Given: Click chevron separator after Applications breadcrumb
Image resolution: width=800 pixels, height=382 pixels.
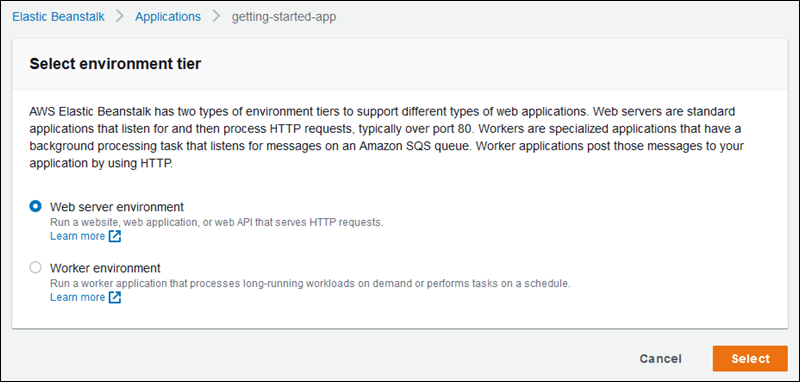Looking at the screenshot, I should 216,16.
